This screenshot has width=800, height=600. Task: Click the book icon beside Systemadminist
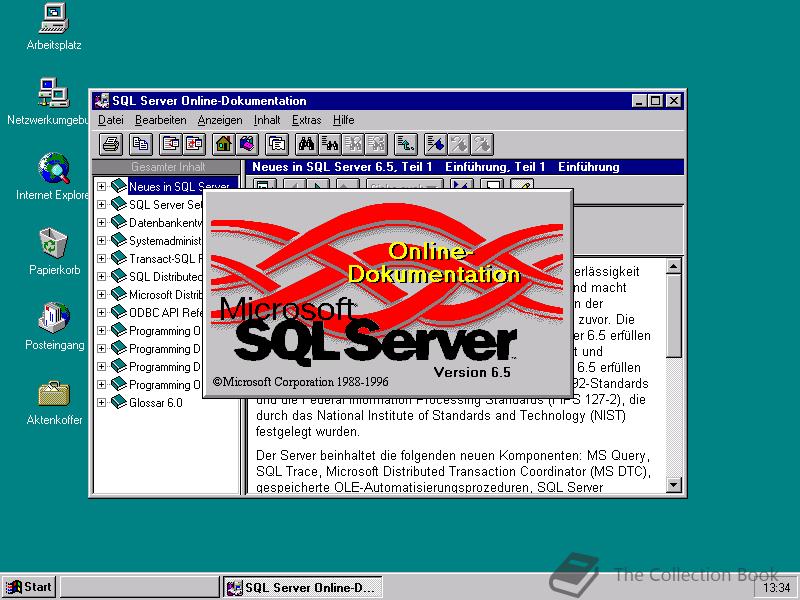118,240
